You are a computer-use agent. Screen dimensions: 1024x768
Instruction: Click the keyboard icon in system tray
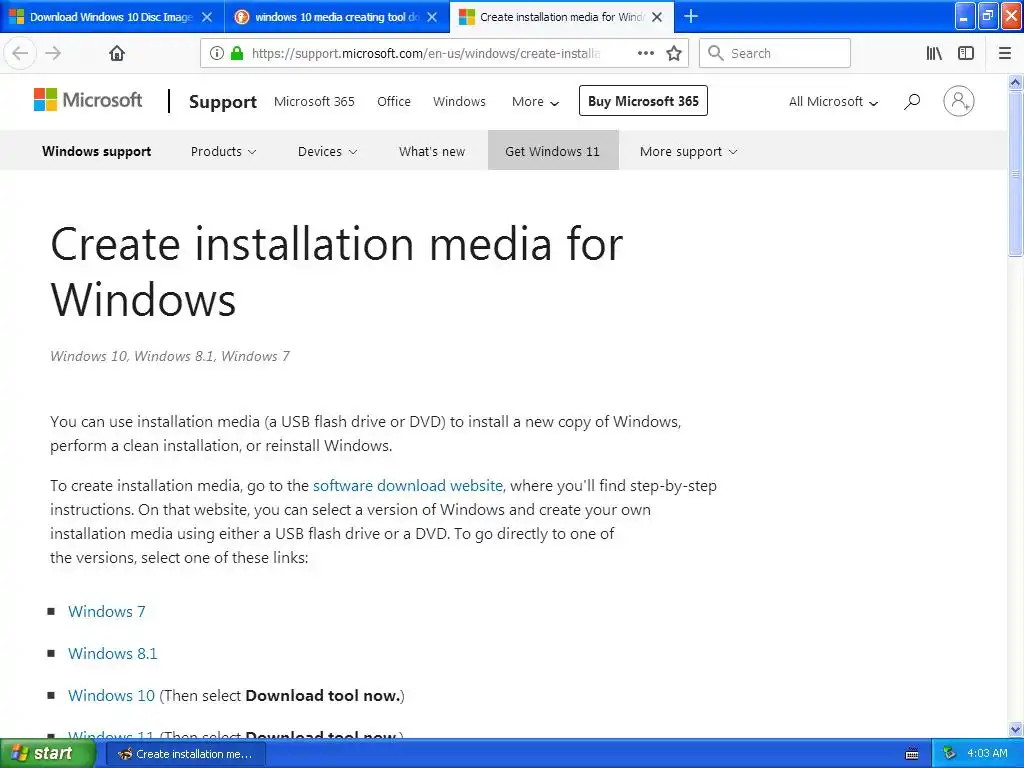click(x=912, y=754)
